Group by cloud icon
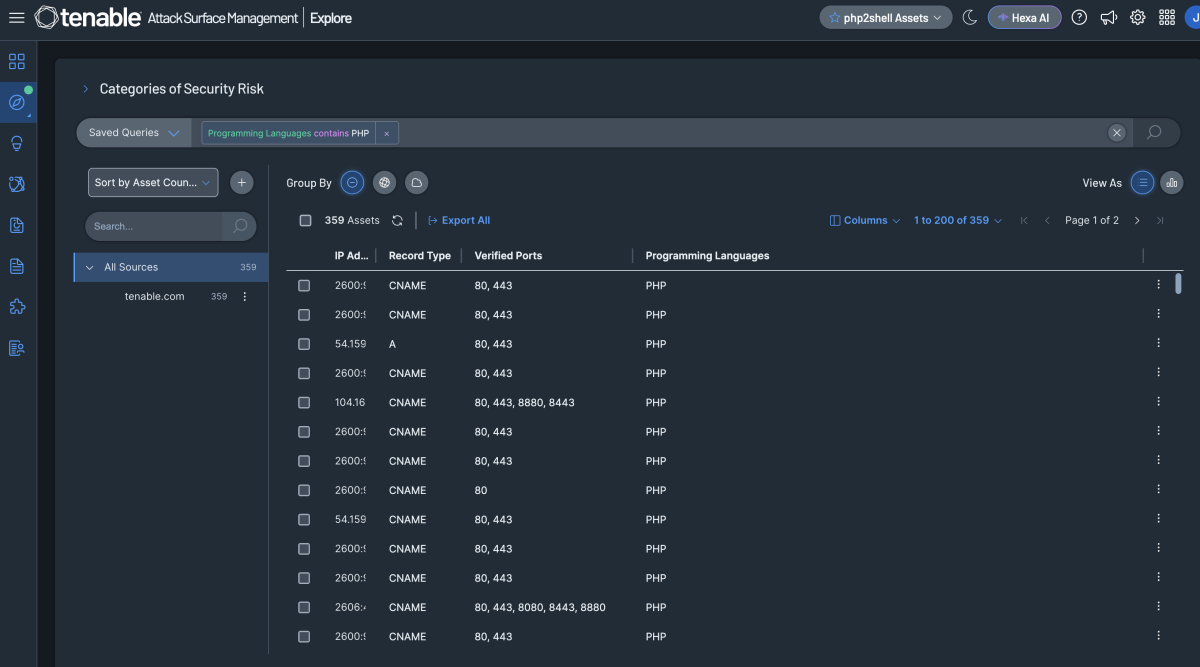 click(x=417, y=183)
